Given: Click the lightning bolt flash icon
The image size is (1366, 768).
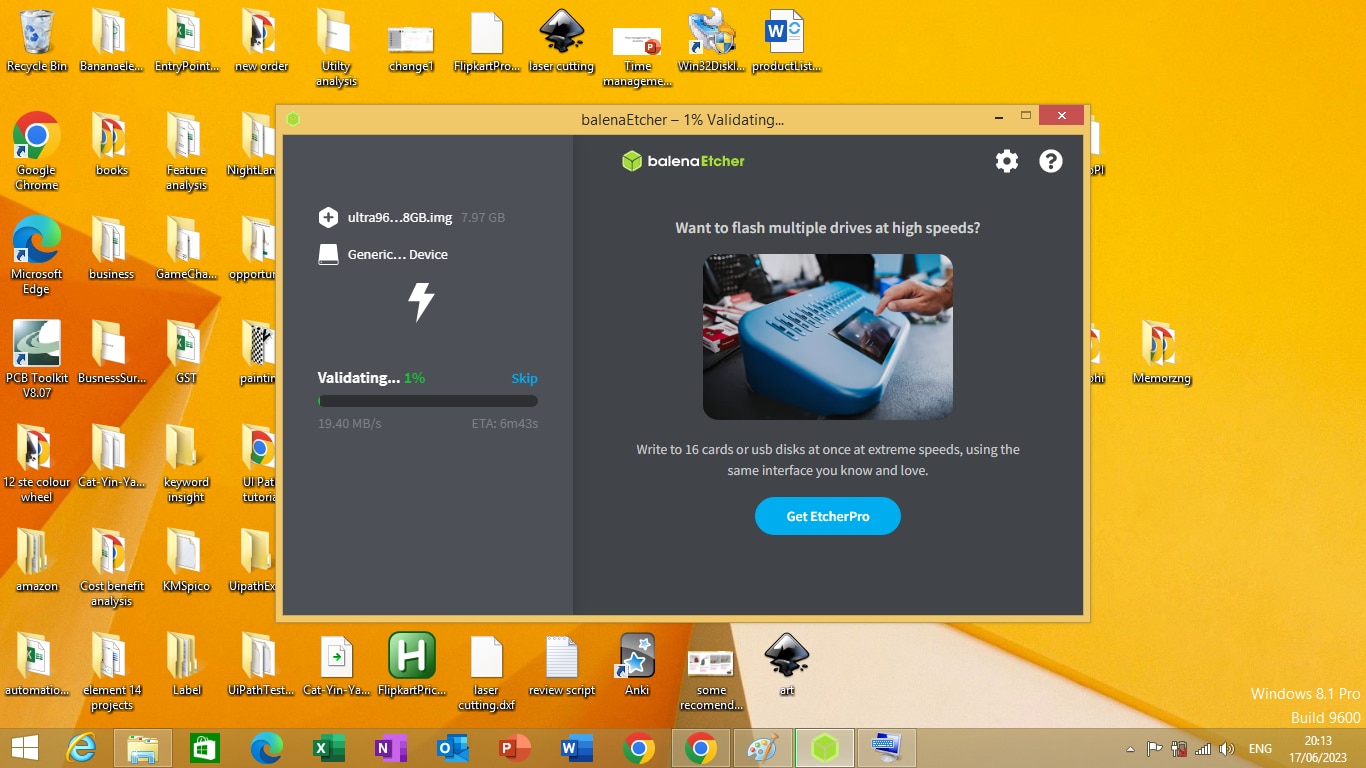Looking at the screenshot, I should (x=421, y=301).
